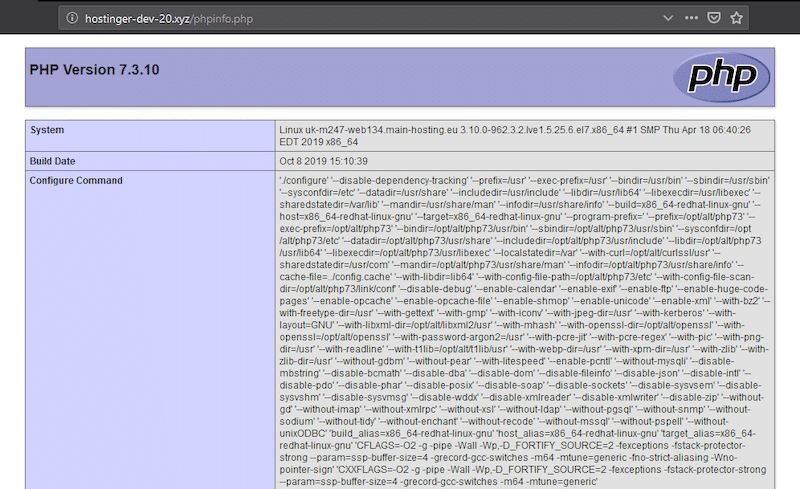
Task: Open the address bar history dropdown arrow
Action: (x=668, y=18)
